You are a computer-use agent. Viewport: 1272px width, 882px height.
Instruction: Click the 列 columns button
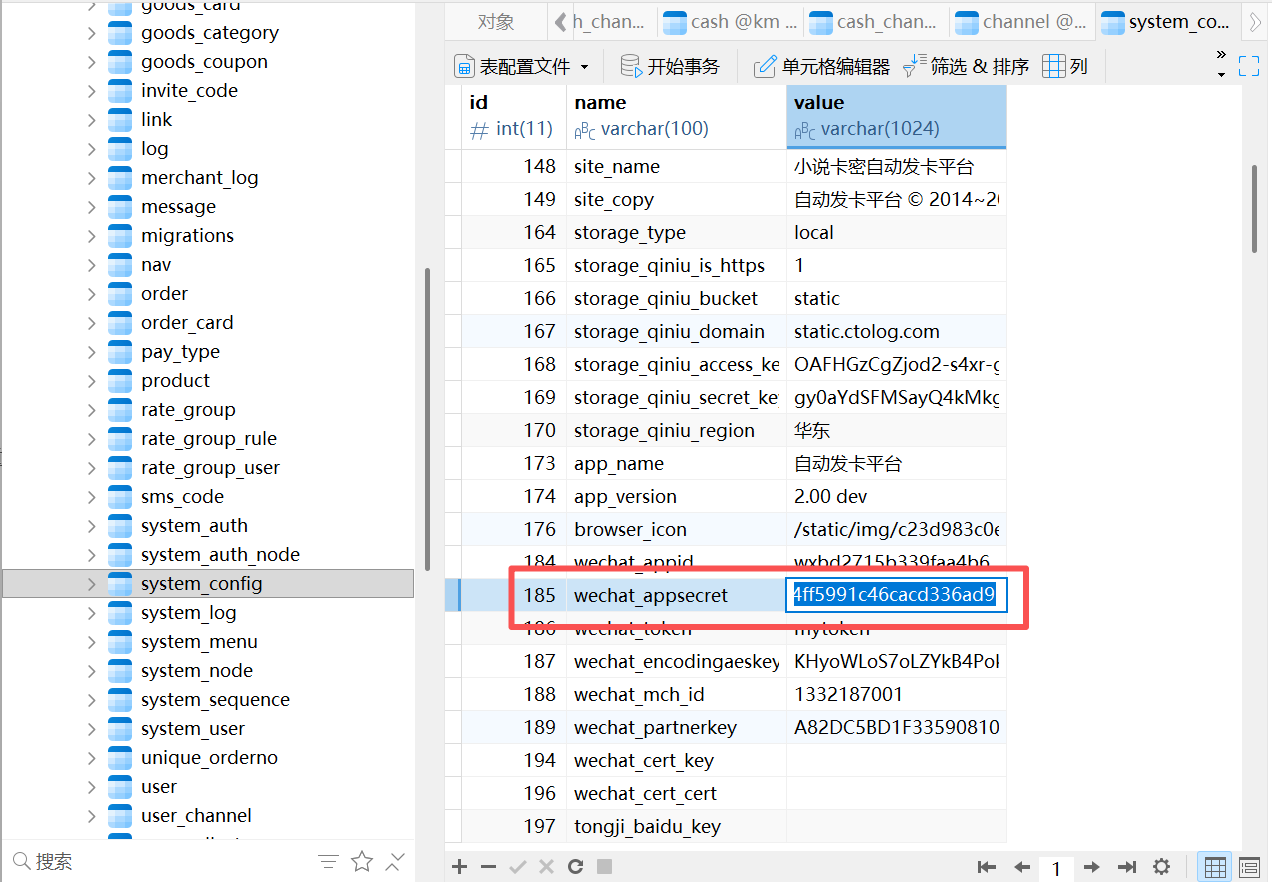(x=1065, y=67)
